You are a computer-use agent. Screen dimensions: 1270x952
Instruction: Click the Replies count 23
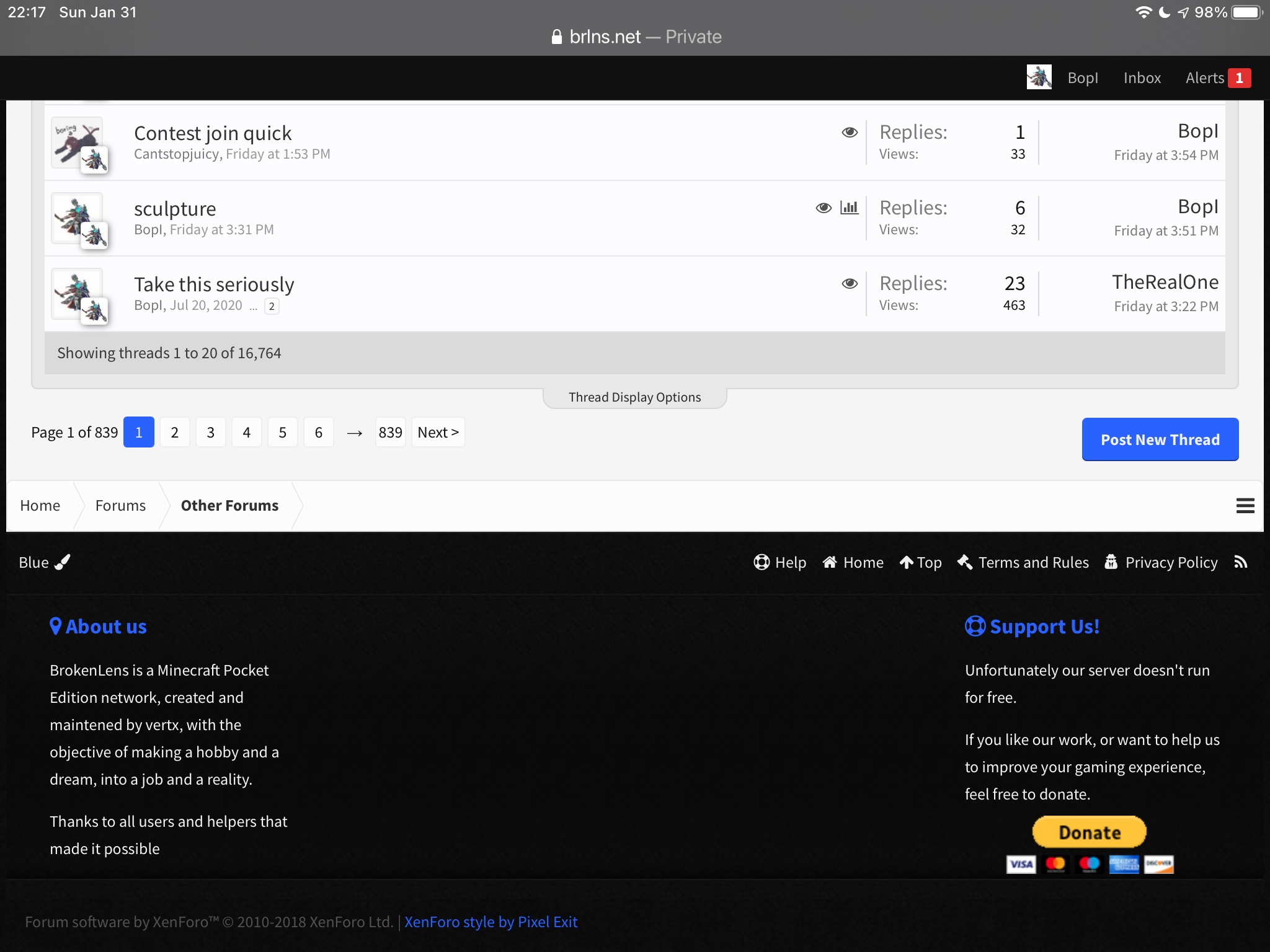(1015, 283)
